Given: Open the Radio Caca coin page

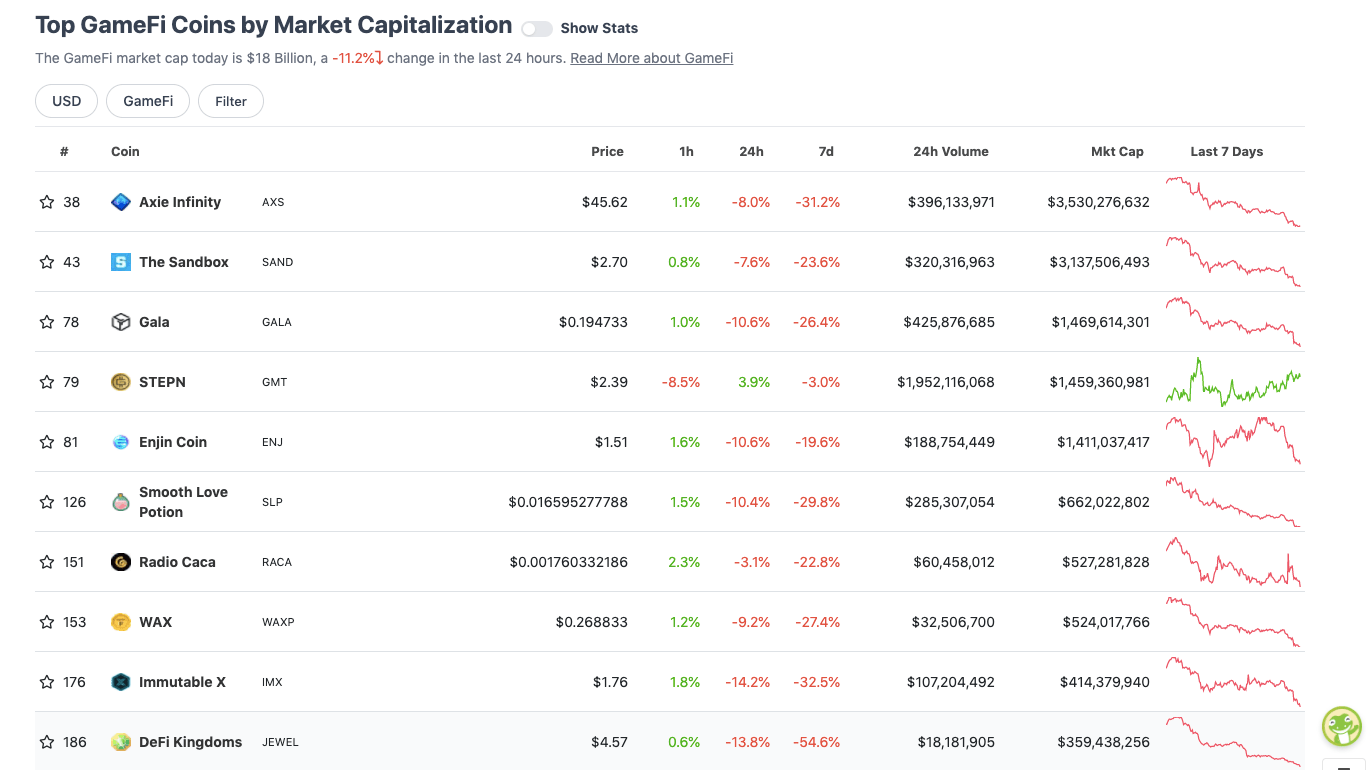Looking at the screenshot, I should pos(177,562).
